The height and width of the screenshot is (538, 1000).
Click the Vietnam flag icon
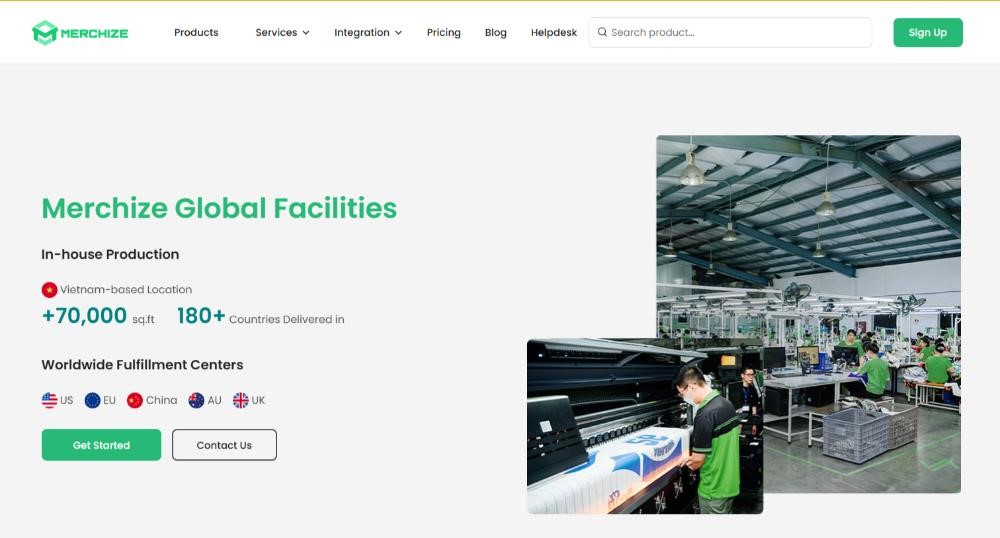pos(49,290)
